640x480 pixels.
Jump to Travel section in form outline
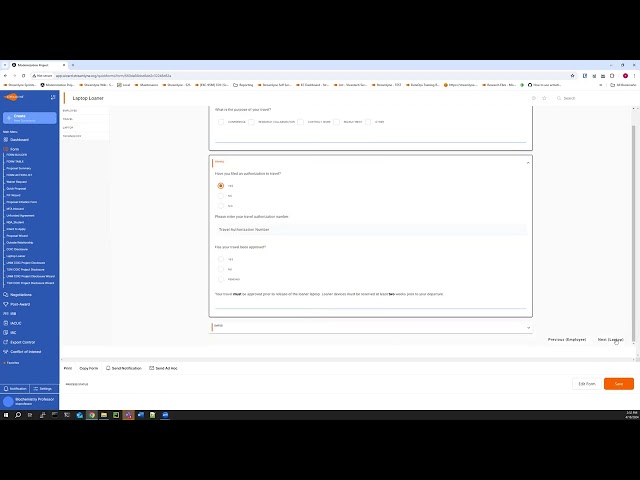coord(68,119)
